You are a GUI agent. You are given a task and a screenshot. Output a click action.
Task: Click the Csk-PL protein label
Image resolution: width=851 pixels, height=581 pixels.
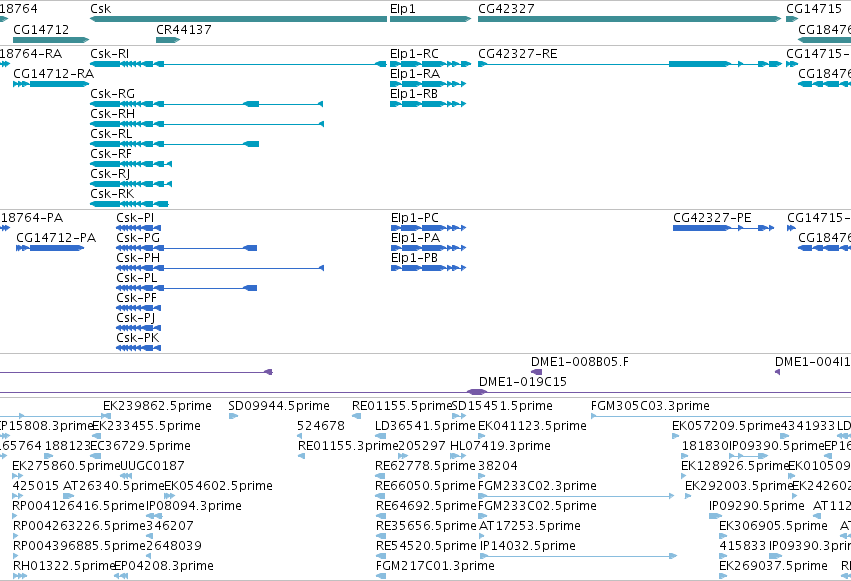(137, 278)
